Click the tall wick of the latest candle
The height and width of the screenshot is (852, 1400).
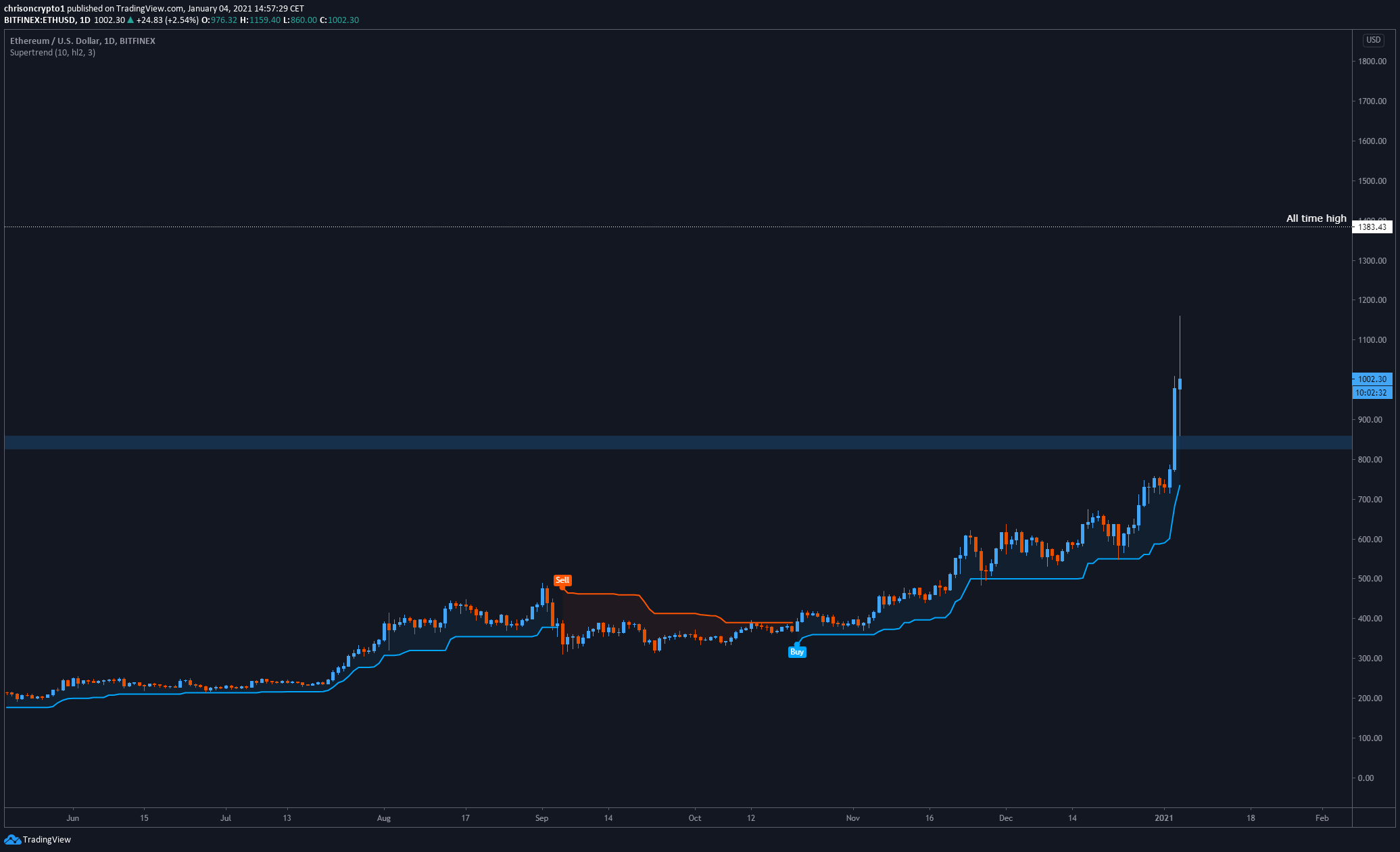1180,345
